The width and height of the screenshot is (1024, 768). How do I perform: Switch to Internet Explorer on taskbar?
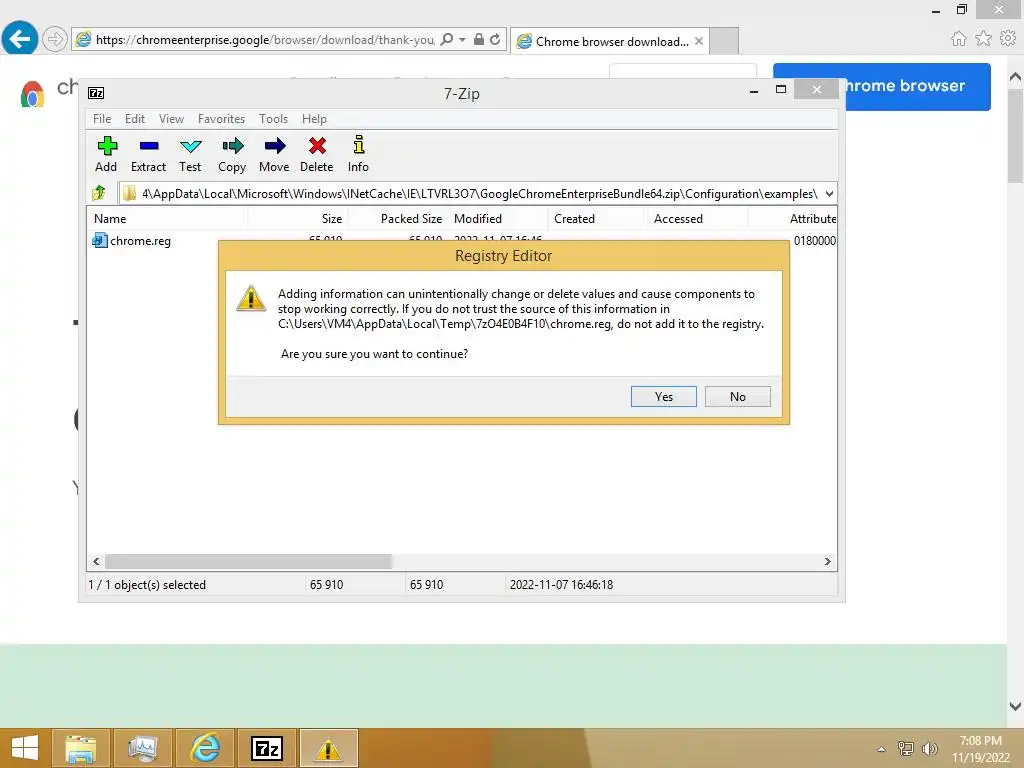click(204, 748)
